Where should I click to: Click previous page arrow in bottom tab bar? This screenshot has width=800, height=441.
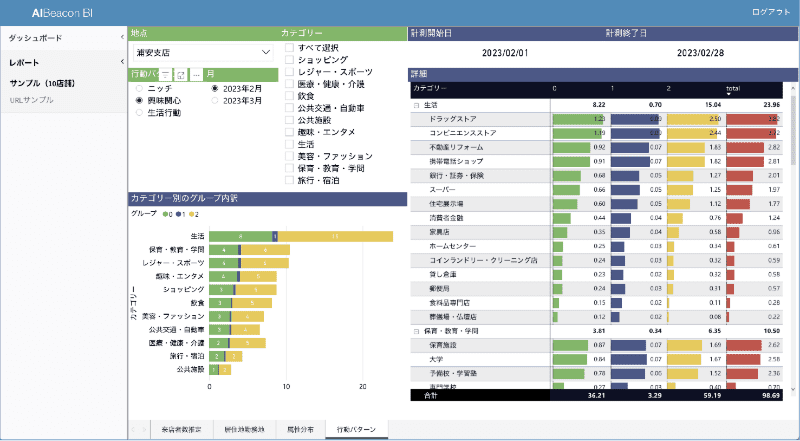[x=133, y=429]
